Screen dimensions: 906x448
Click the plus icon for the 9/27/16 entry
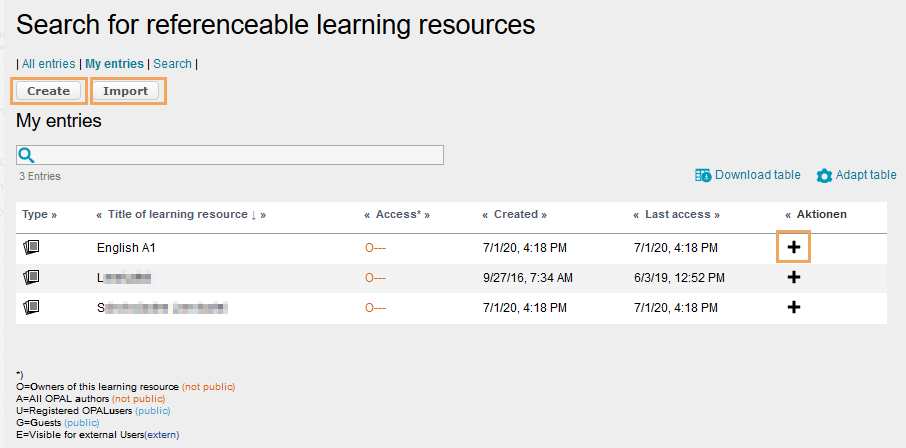794,277
